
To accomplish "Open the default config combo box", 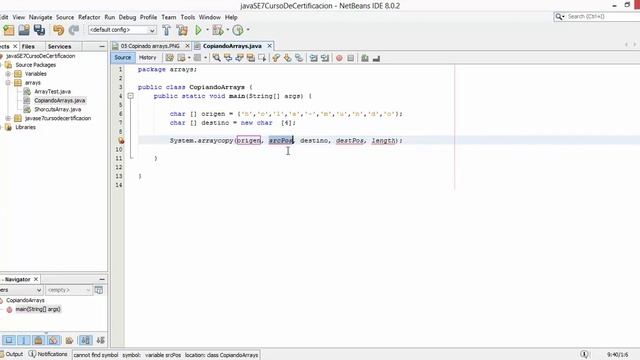I will coord(122,30).
